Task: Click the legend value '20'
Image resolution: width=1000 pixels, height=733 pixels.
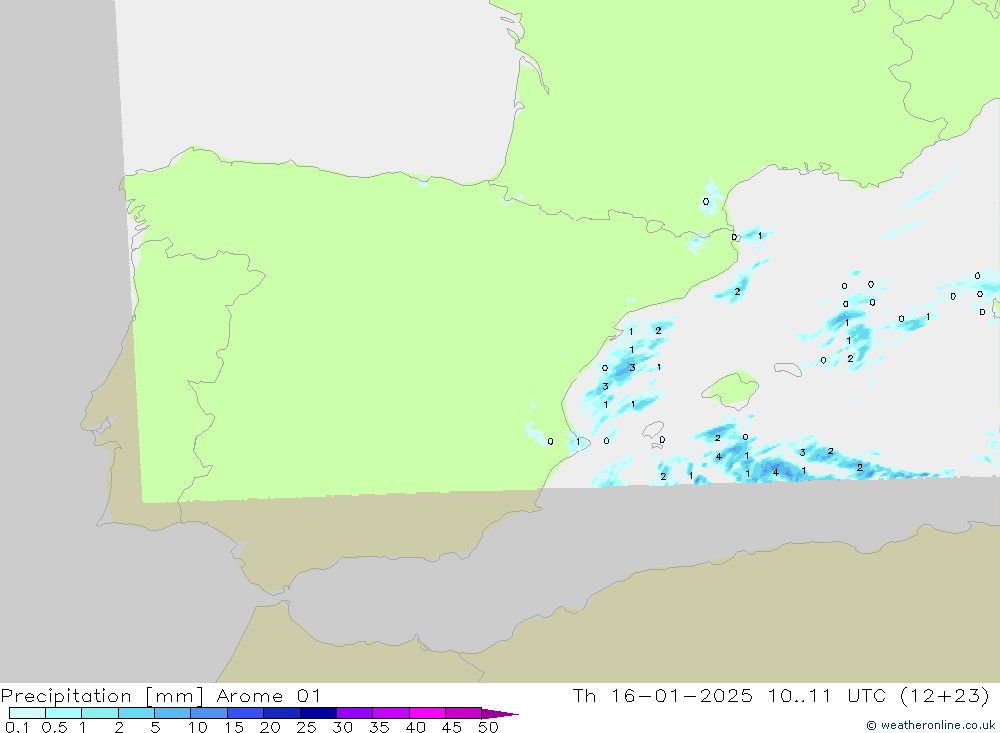Action: coord(270,727)
